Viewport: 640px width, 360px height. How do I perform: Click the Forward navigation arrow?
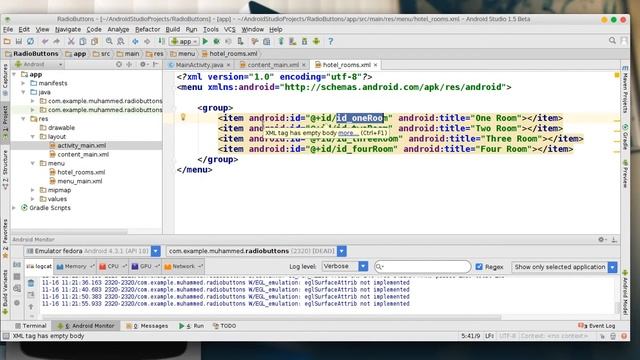click(x=147, y=41)
